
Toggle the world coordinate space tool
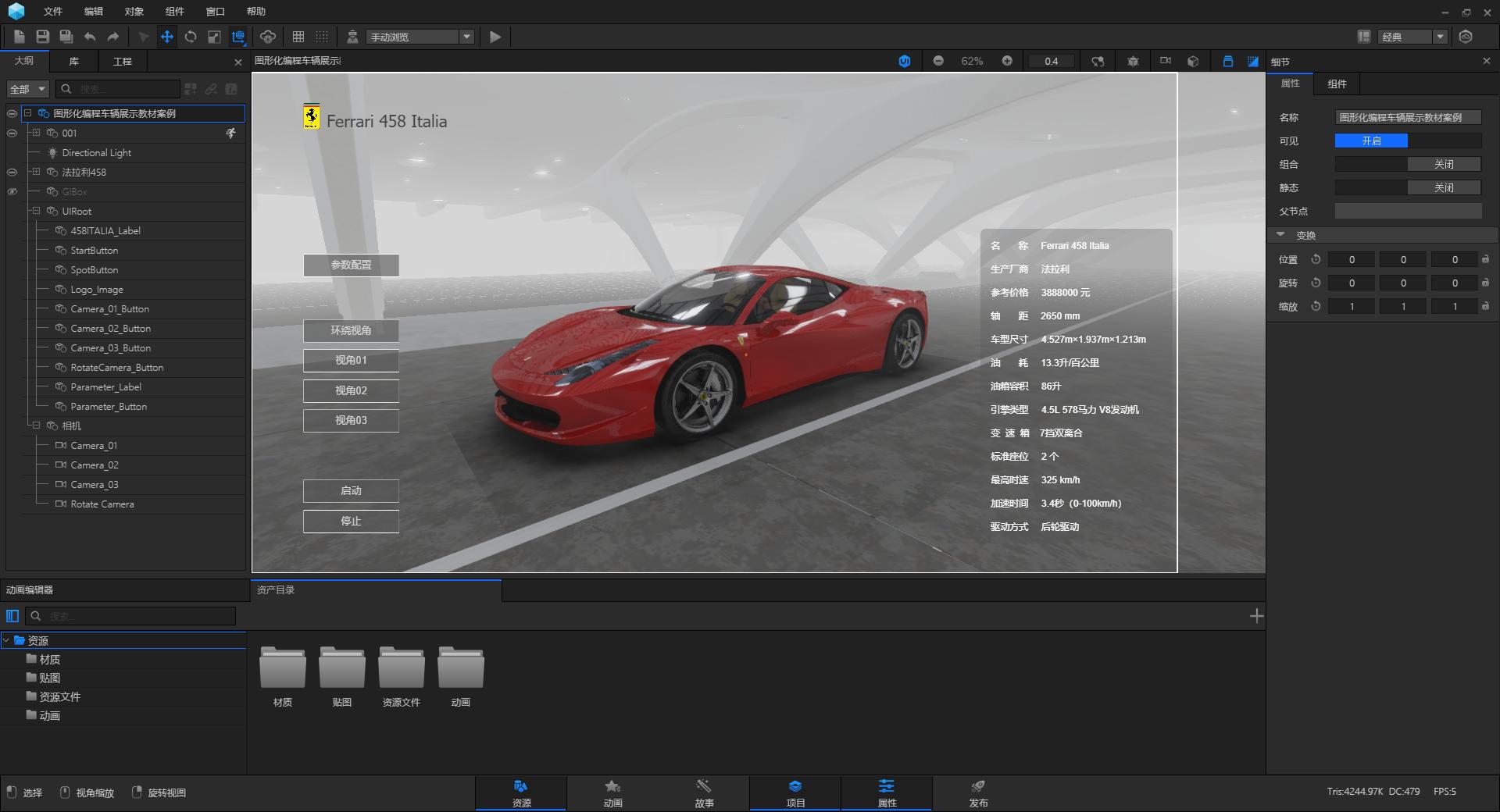pyautogui.click(x=238, y=37)
